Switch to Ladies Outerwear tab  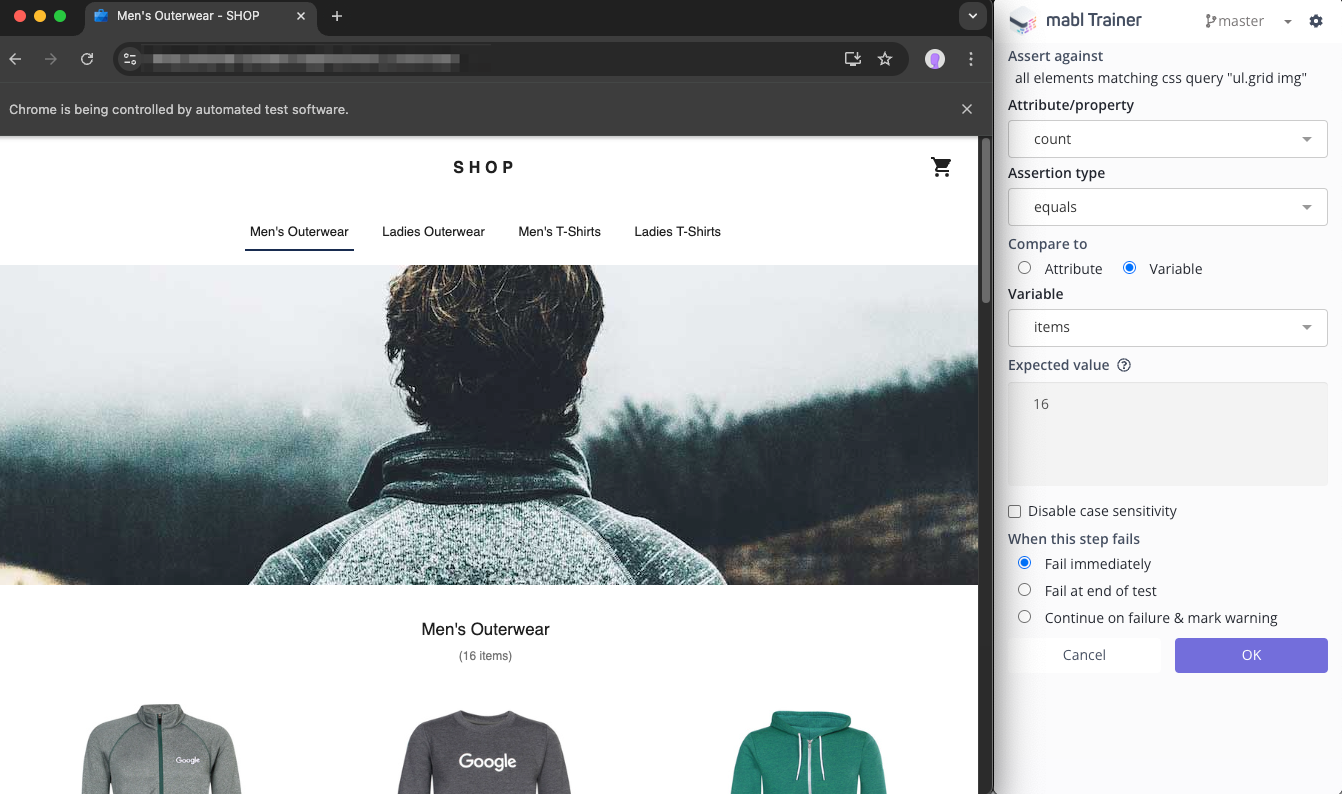point(433,232)
